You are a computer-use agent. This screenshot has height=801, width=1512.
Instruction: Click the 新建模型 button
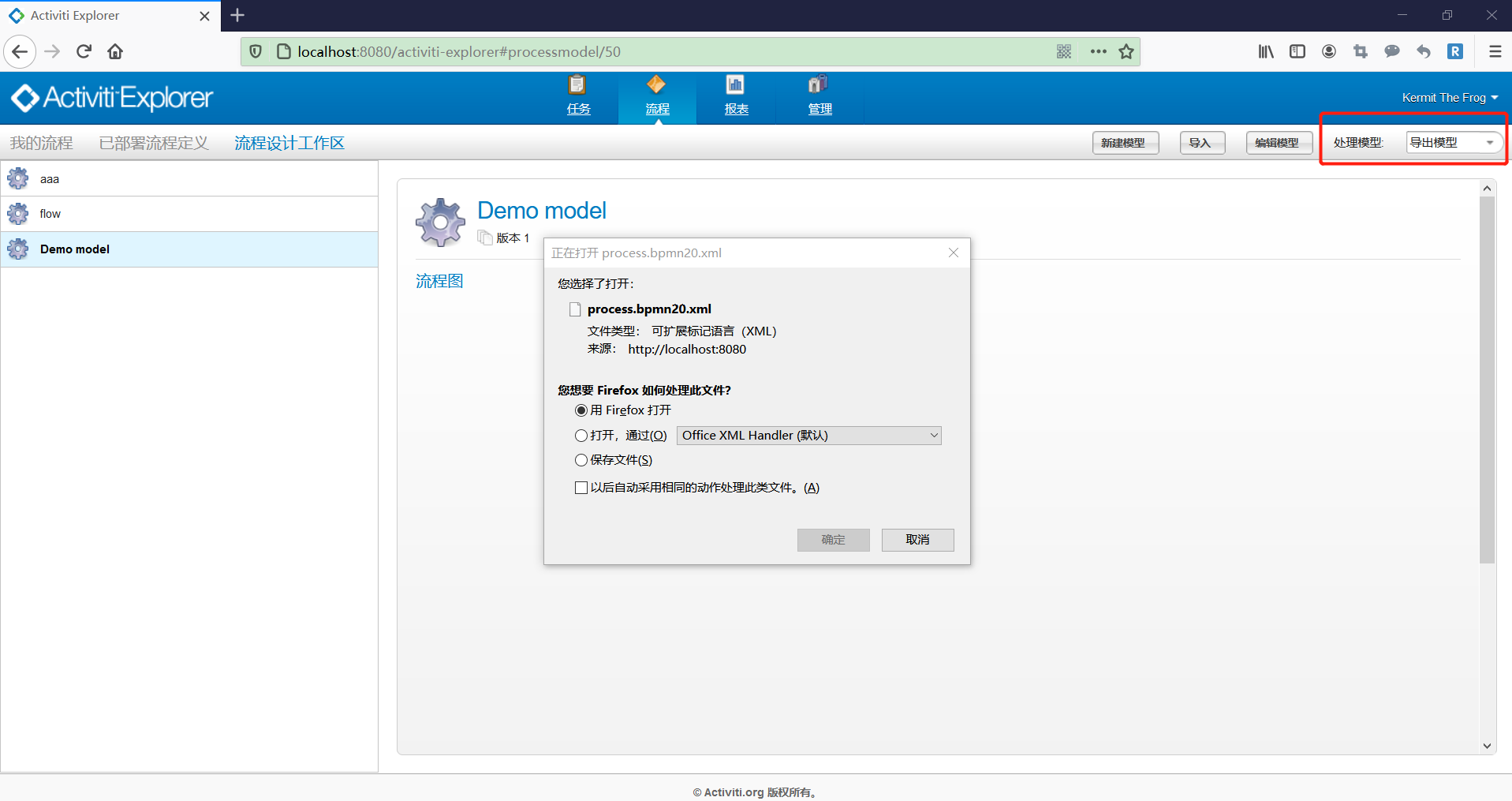tap(1125, 143)
